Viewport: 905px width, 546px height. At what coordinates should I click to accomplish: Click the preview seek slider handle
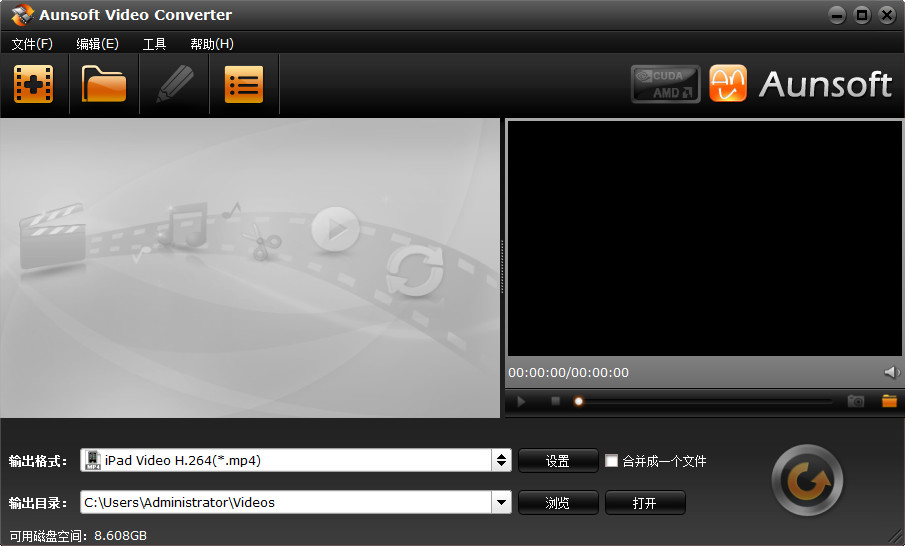pyautogui.click(x=578, y=401)
